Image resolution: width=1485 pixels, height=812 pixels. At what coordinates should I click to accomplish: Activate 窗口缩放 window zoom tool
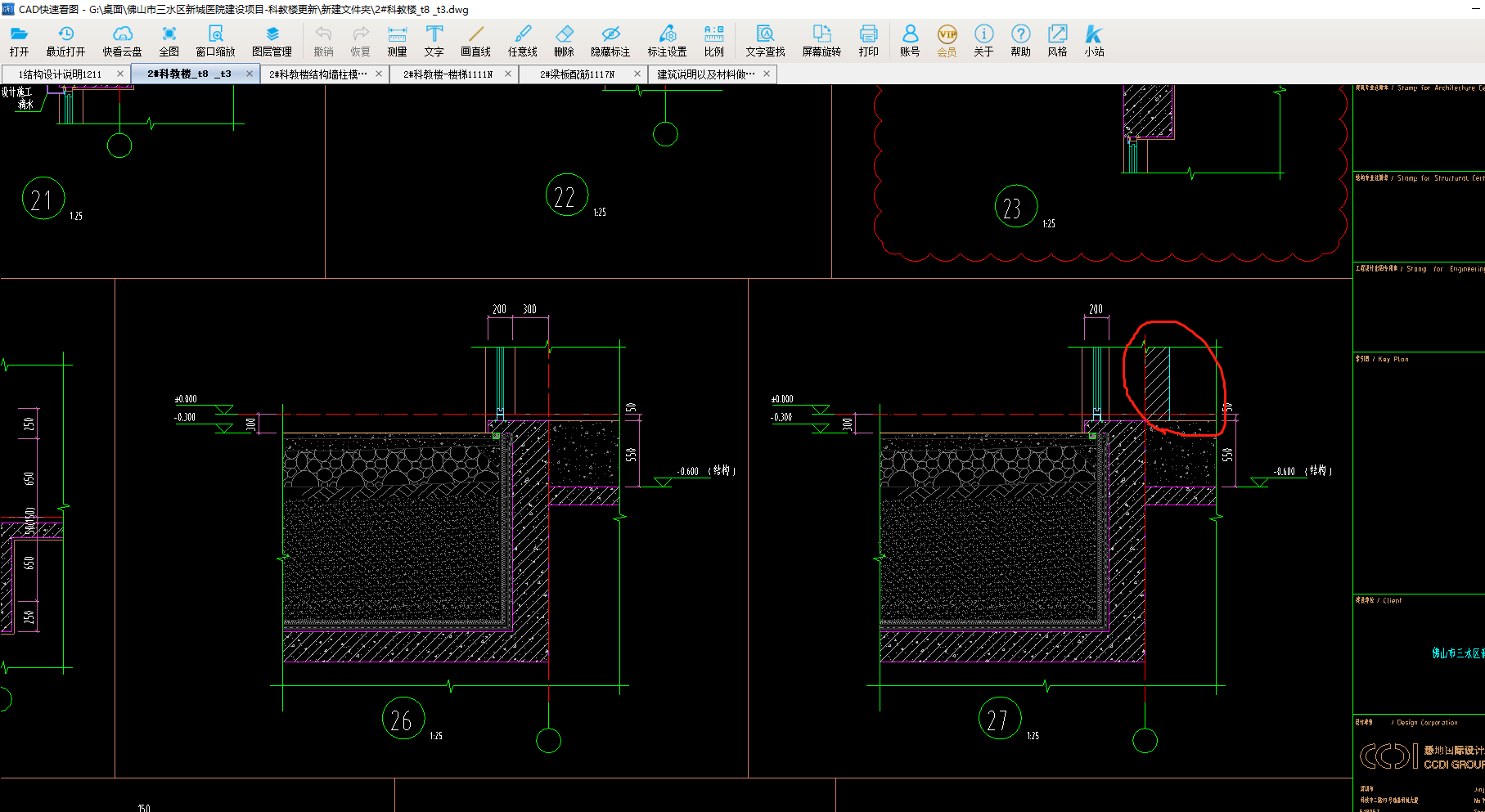tap(215, 40)
